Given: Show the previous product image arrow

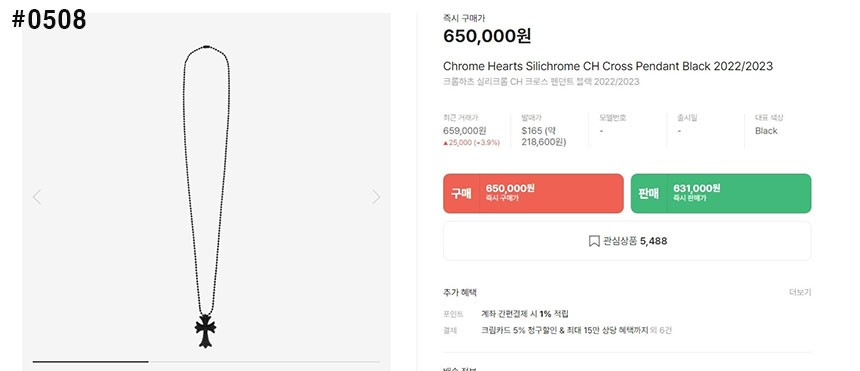Looking at the screenshot, I should [37, 197].
